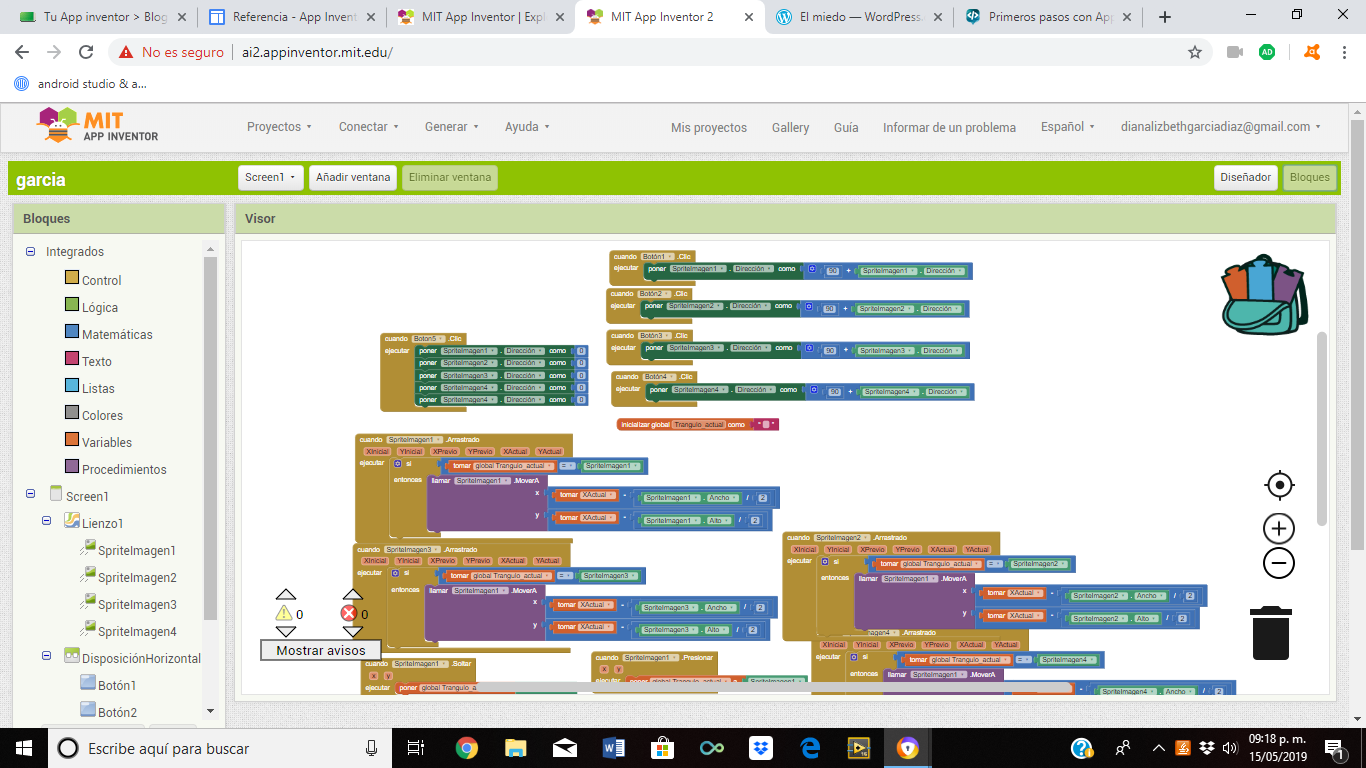Open Microsoft Word from the taskbar
Screen dimensions: 1366x768
(x=613, y=748)
